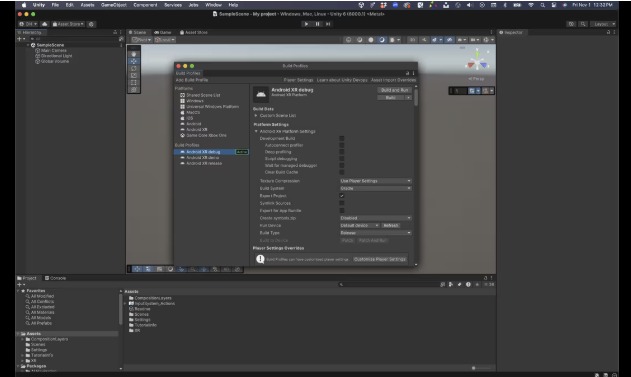Enable the Development Build checkbox
This screenshot has height=377, width=631.
[x=342, y=138]
